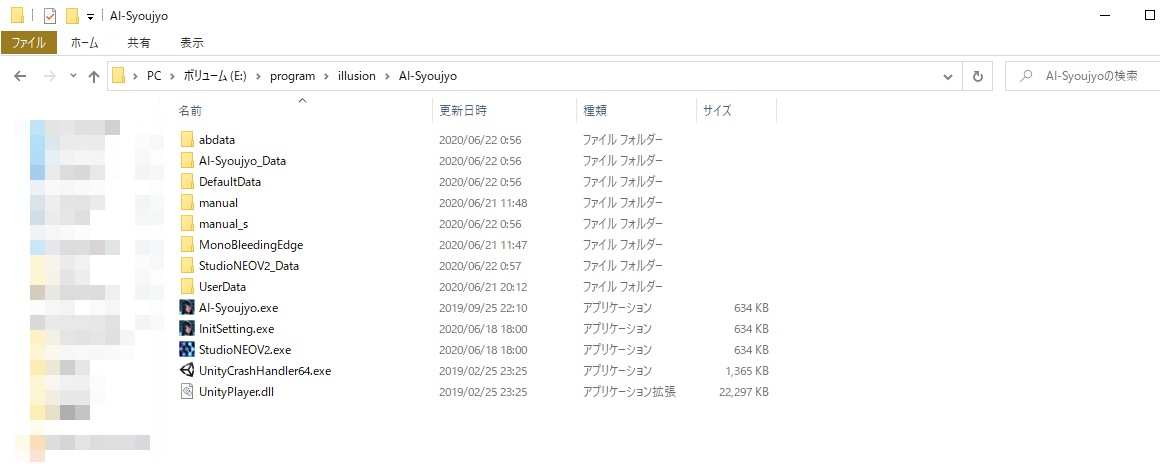Screen dimensions: 1160x464
Task: Refresh the current folder view
Action: coord(977,75)
